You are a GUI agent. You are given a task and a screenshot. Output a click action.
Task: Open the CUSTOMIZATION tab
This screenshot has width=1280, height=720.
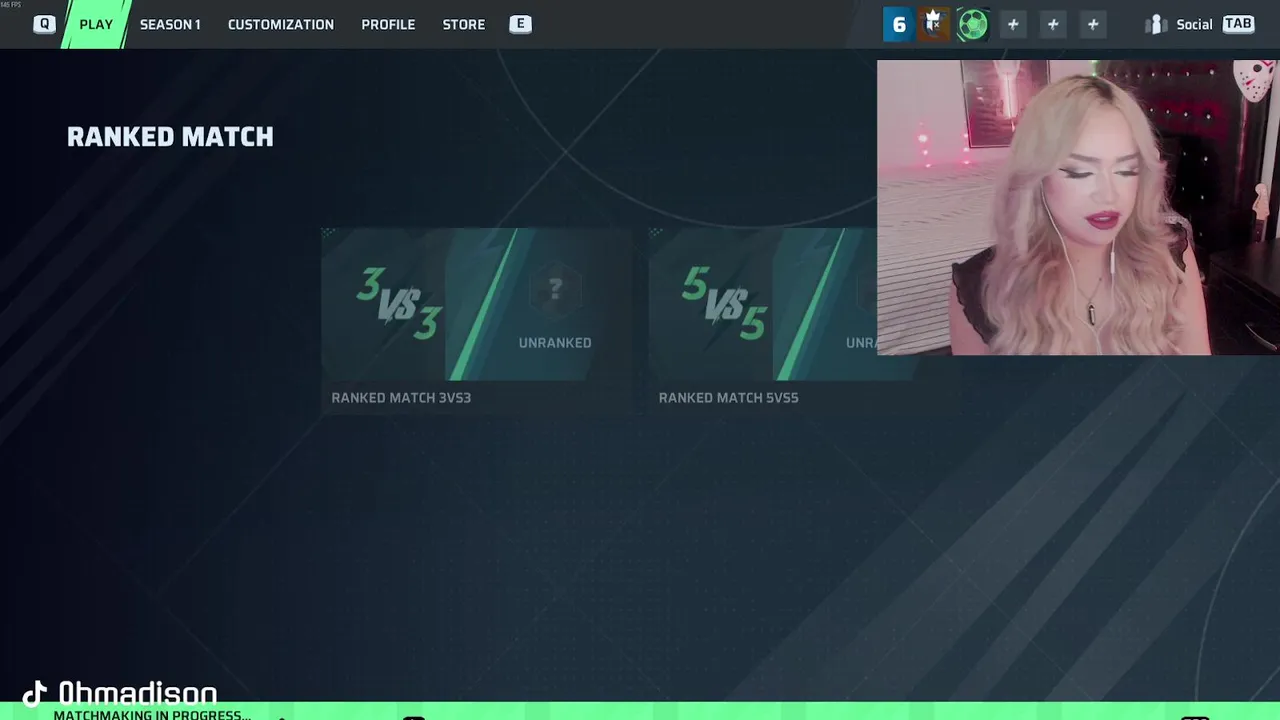point(281,24)
